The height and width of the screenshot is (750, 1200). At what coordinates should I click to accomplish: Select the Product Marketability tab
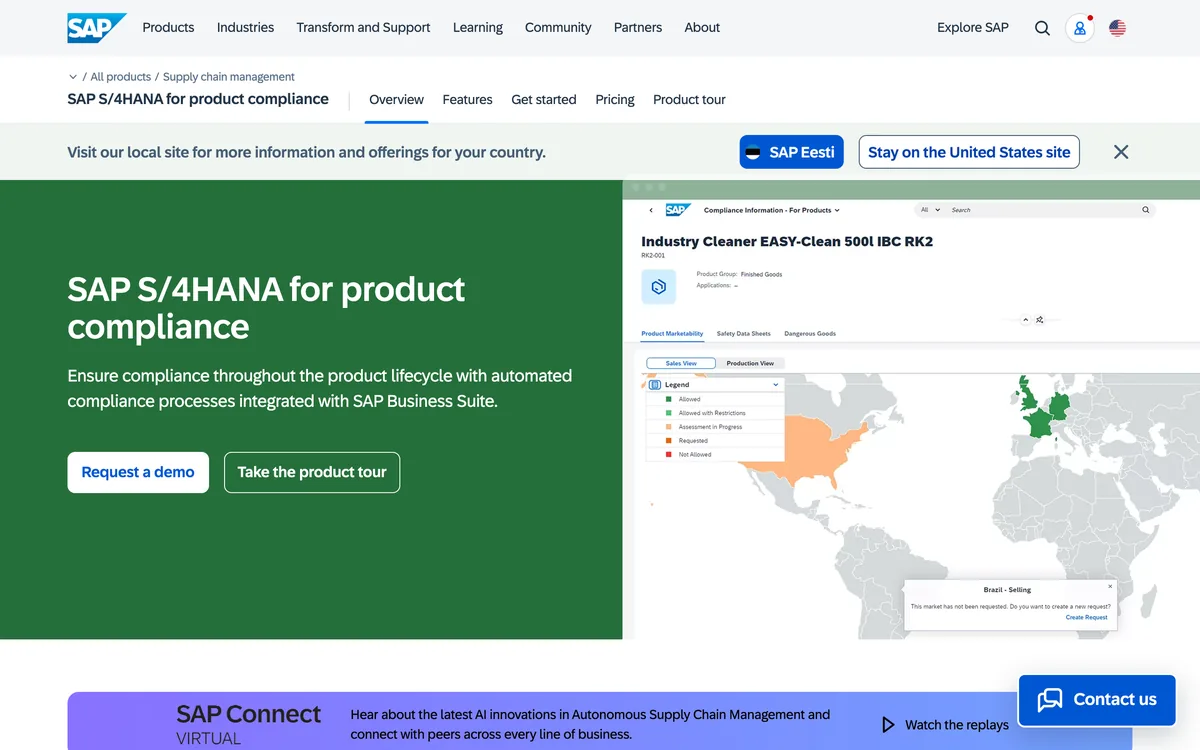pyautogui.click(x=672, y=334)
